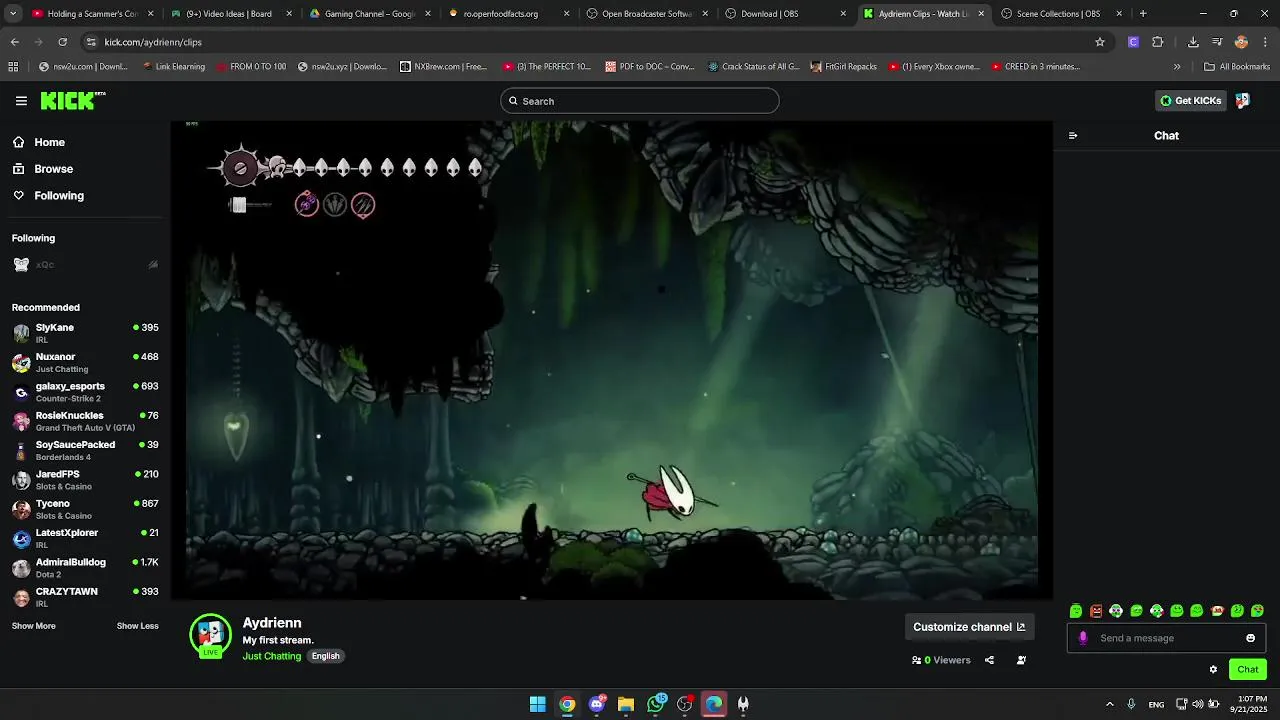Click Customize channel button

[x=969, y=627]
